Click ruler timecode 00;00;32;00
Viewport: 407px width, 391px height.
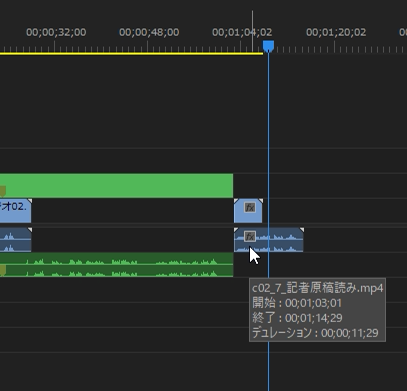pyautogui.click(x=56, y=32)
